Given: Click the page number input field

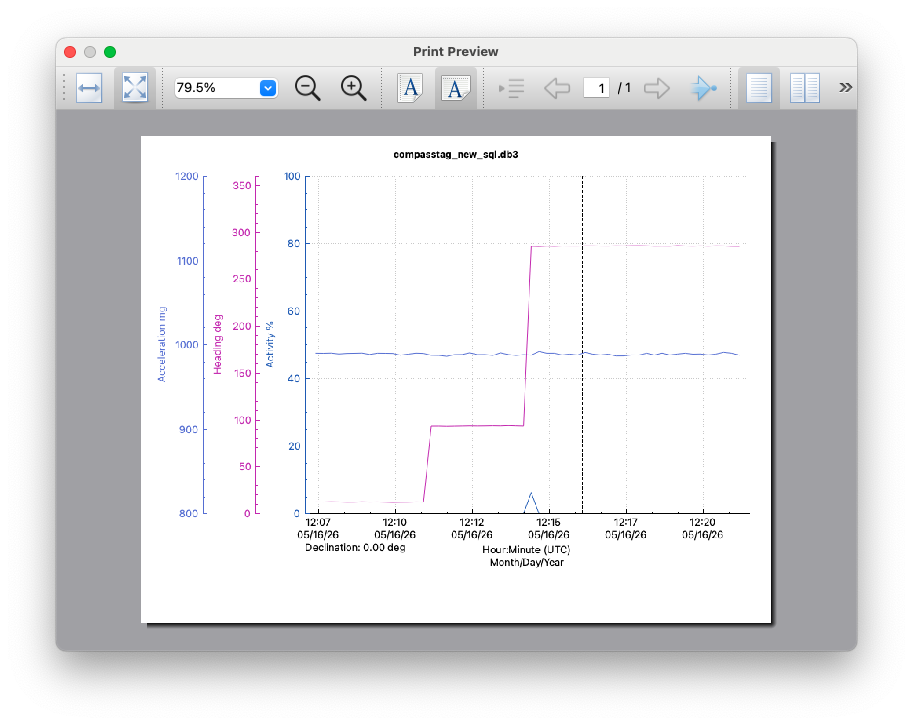Looking at the screenshot, I should coord(596,88).
